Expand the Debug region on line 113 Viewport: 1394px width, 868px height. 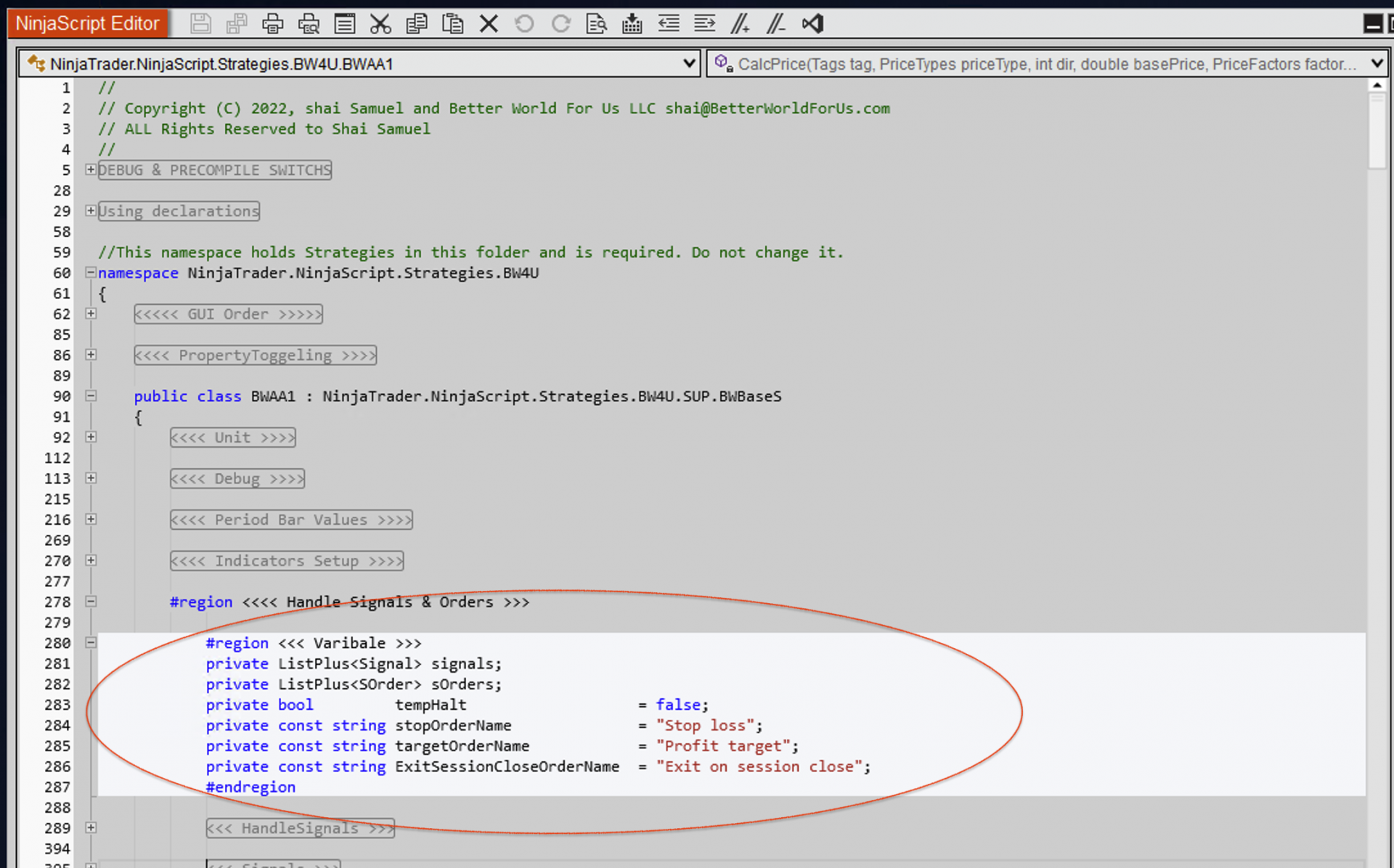(x=91, y=478)
